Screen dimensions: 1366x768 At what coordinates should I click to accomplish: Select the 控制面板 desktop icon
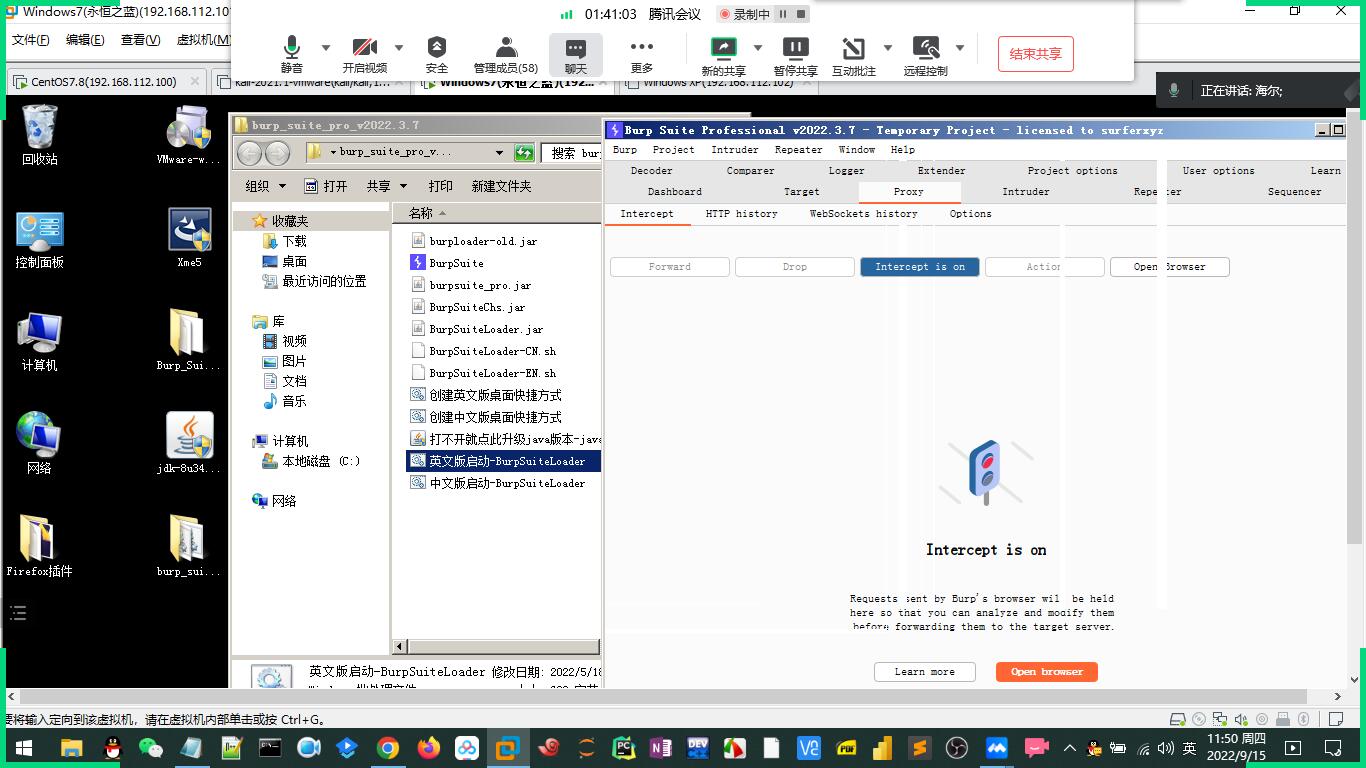(x=40, y=240)
